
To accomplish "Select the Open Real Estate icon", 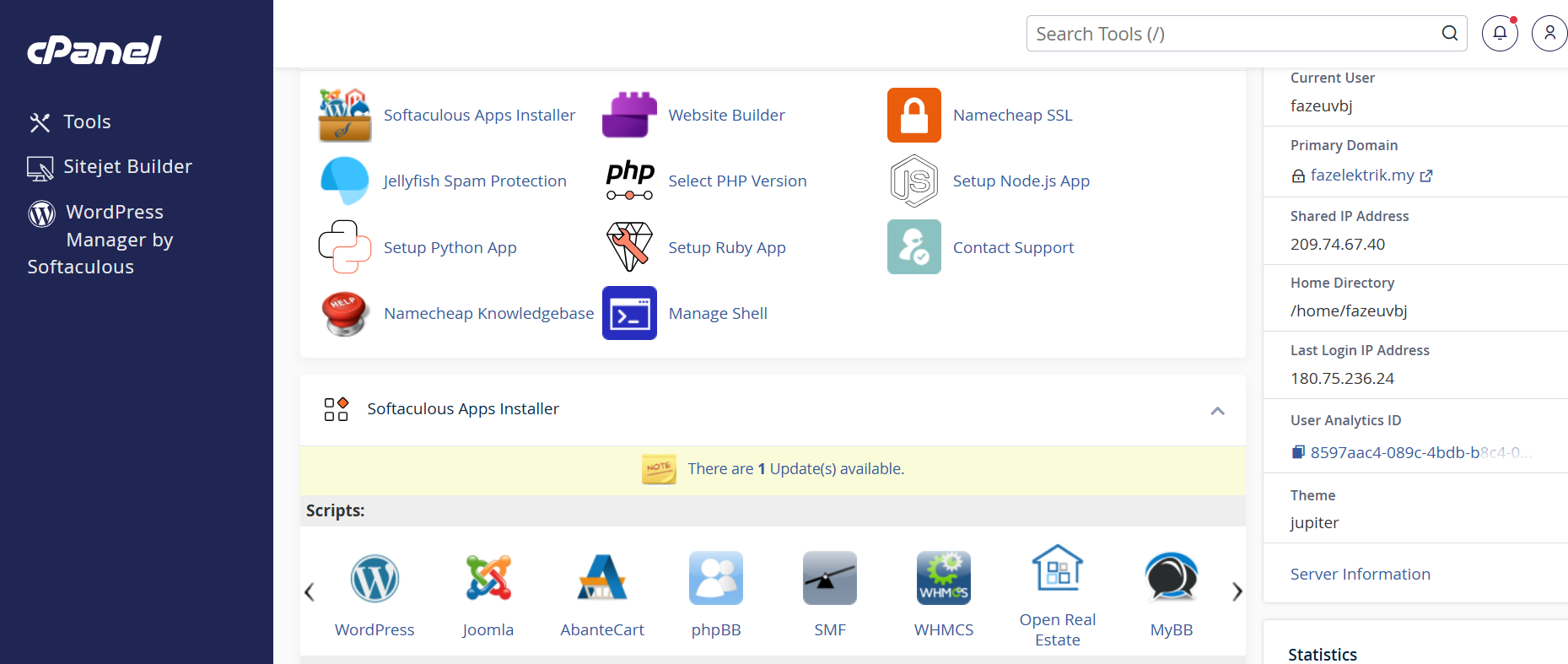I will click(x=1058, y=568).
